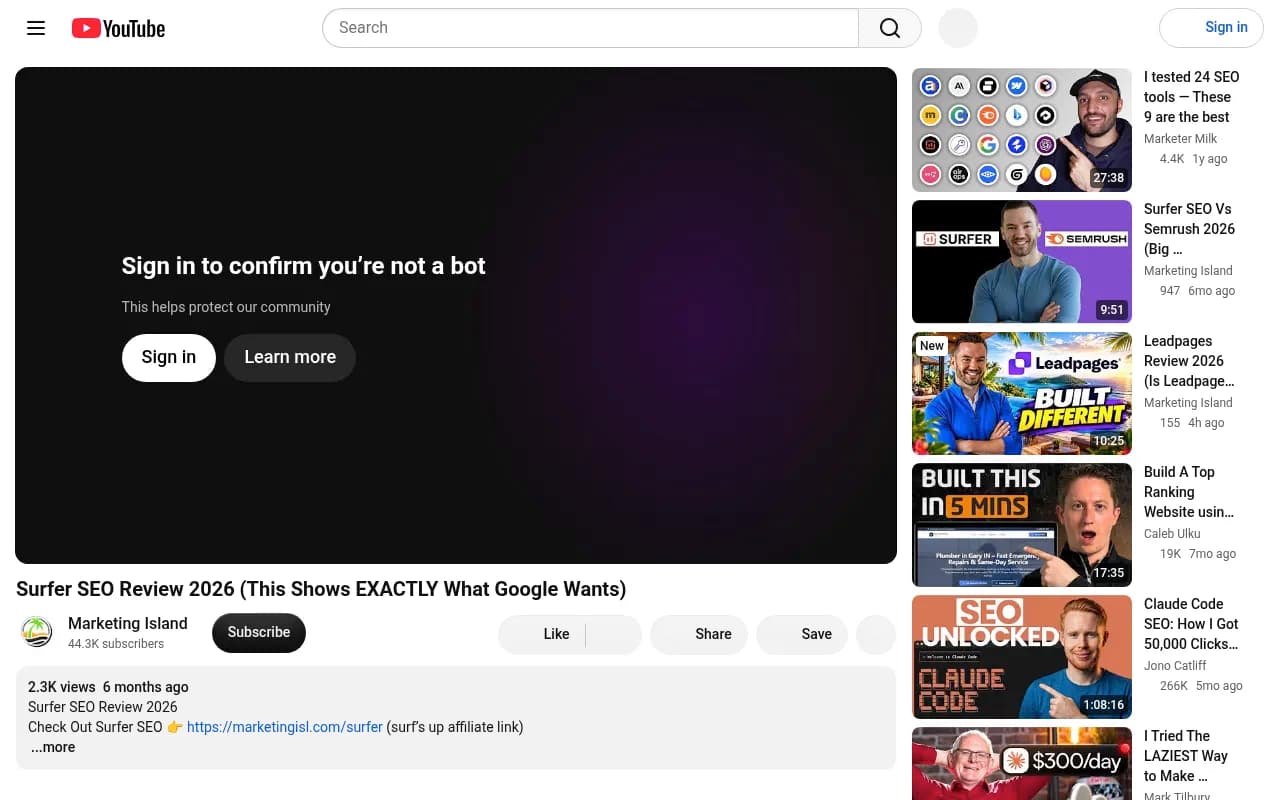This screenshot has height=800, width=1280.
Task: Like the Surfer SEO Review video
Action: (542, 634)
